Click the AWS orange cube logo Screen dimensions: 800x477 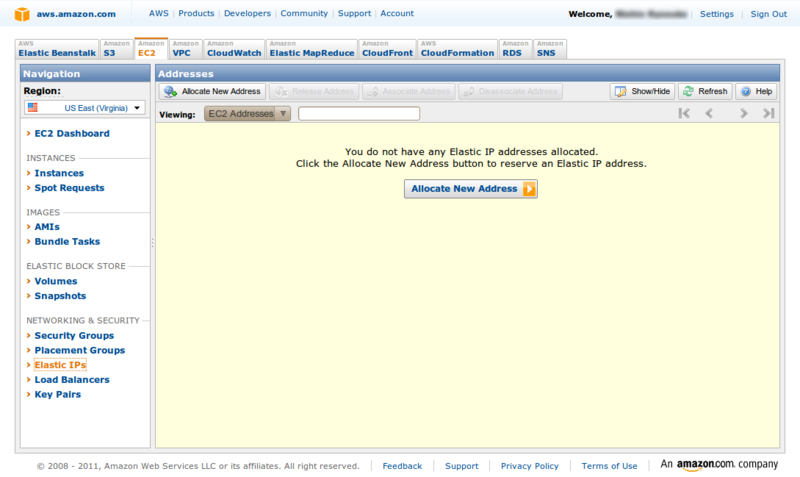pos(22,14)
